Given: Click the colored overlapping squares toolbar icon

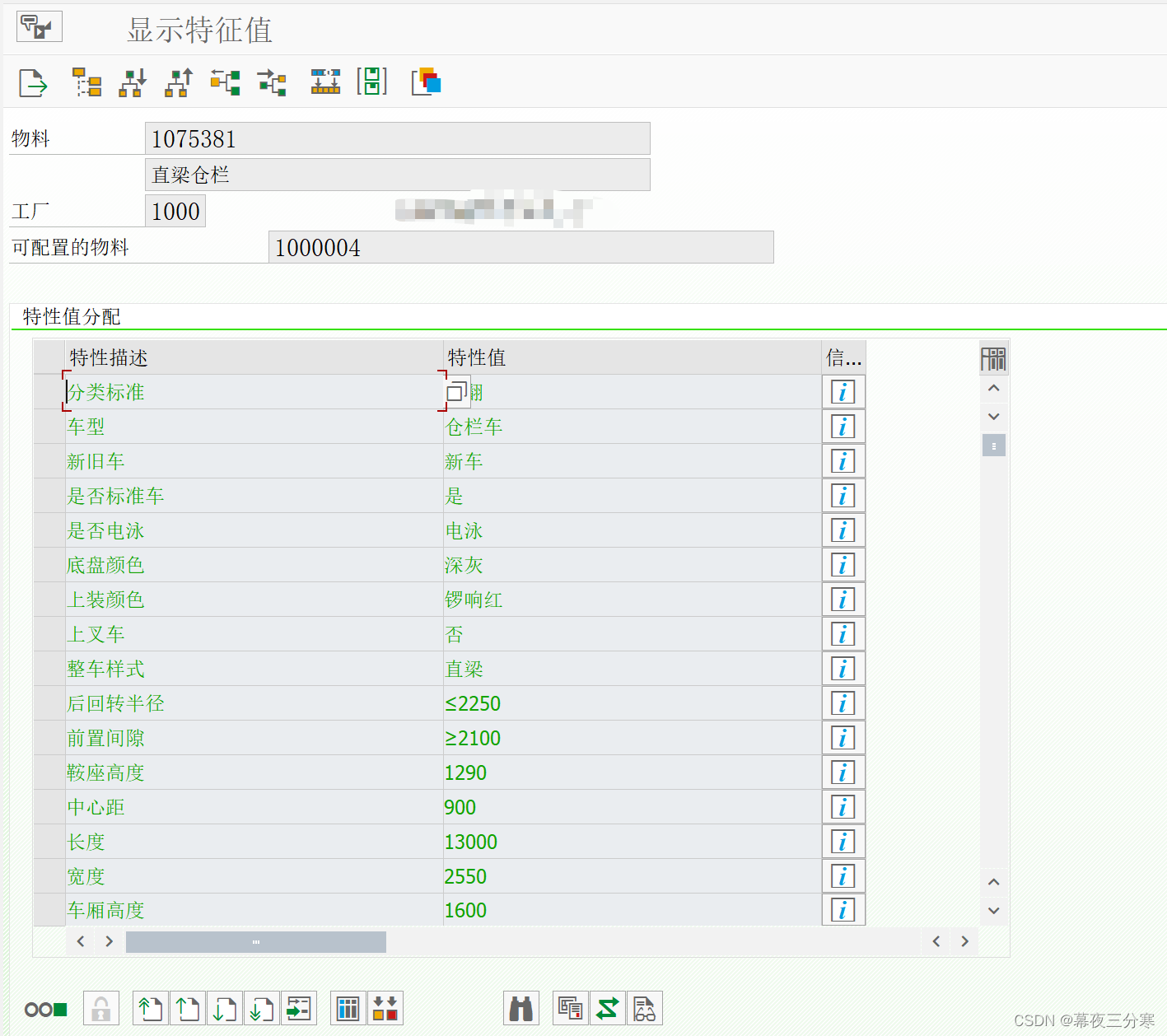Looking at the screenshot, I should (427, 82).
